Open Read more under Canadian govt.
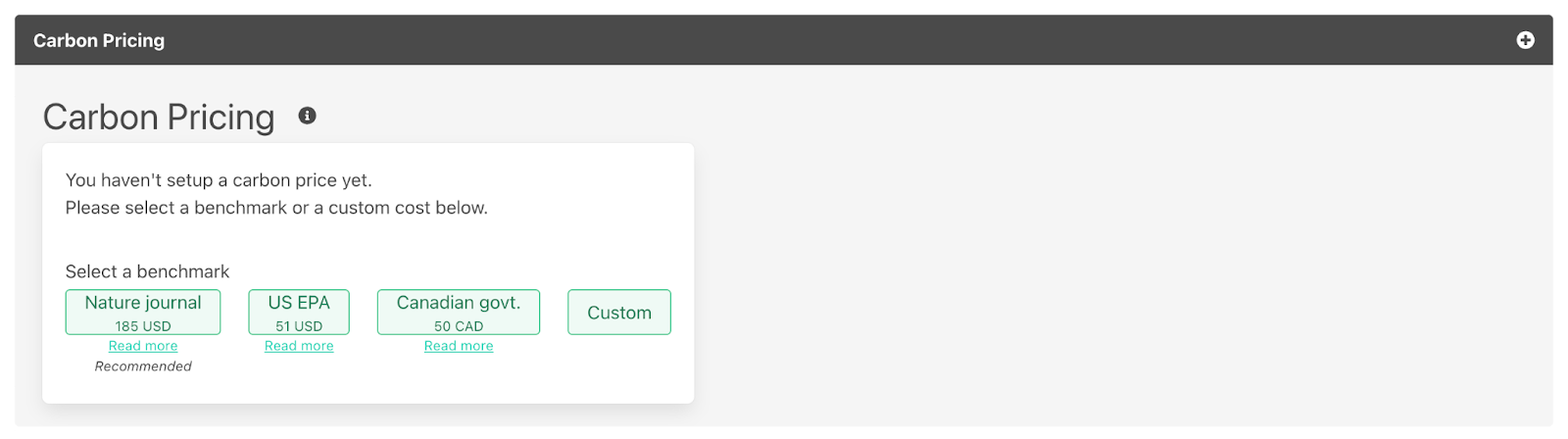Viewport: 1568px width, 439px height. coord(459,346)
